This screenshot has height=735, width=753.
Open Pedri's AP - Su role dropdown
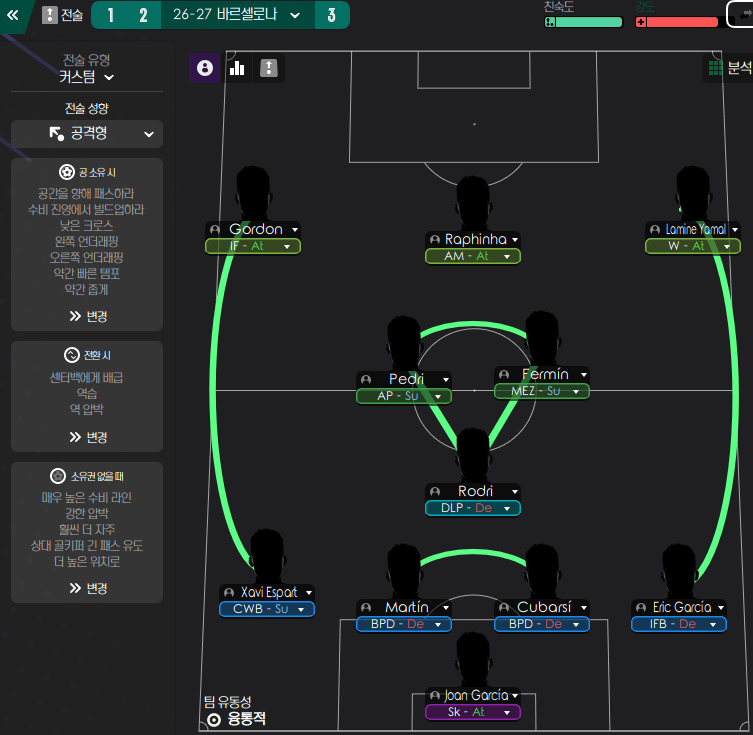[404, 396]
